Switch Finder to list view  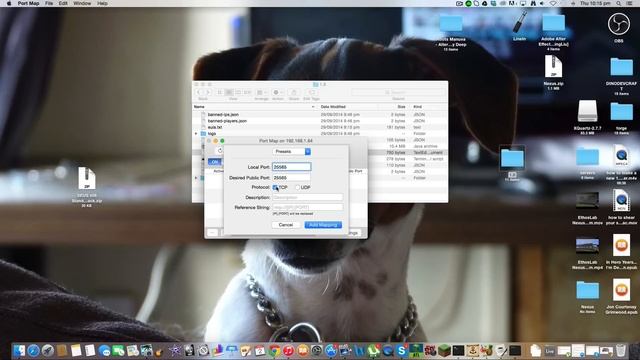229,93
